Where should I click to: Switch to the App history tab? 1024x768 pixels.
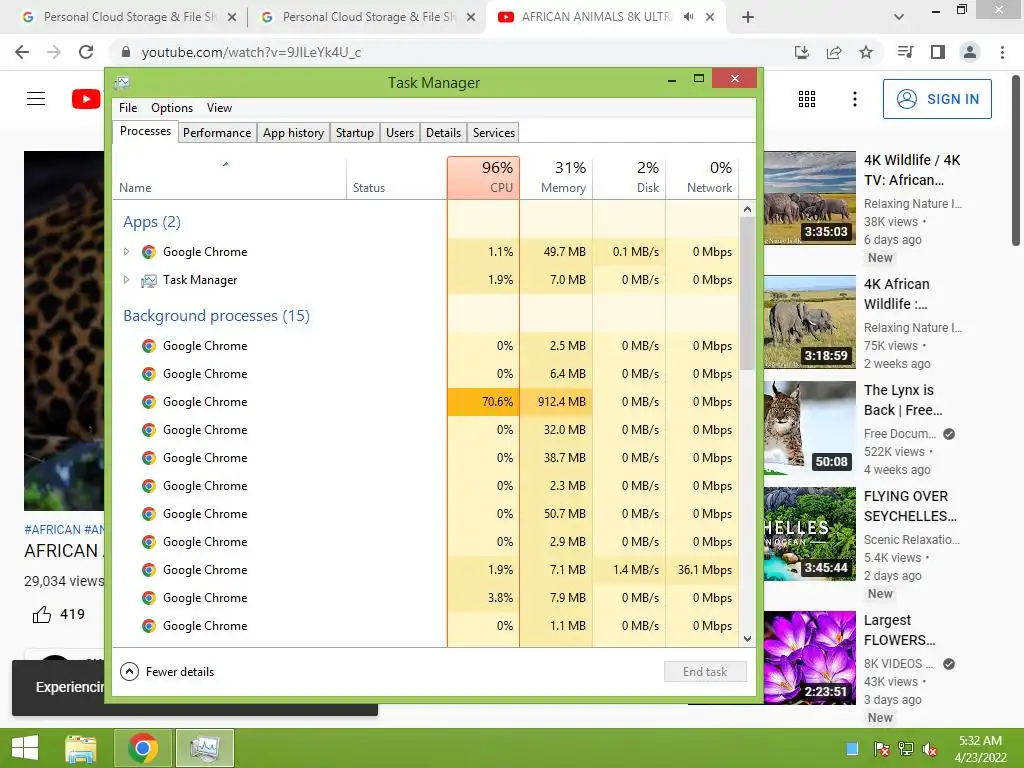pos(293,133)
